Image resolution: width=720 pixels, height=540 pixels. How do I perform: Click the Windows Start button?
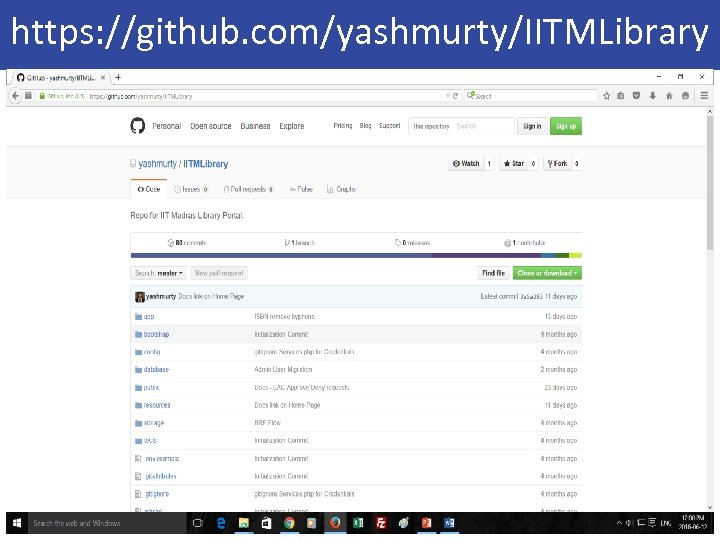17,523
